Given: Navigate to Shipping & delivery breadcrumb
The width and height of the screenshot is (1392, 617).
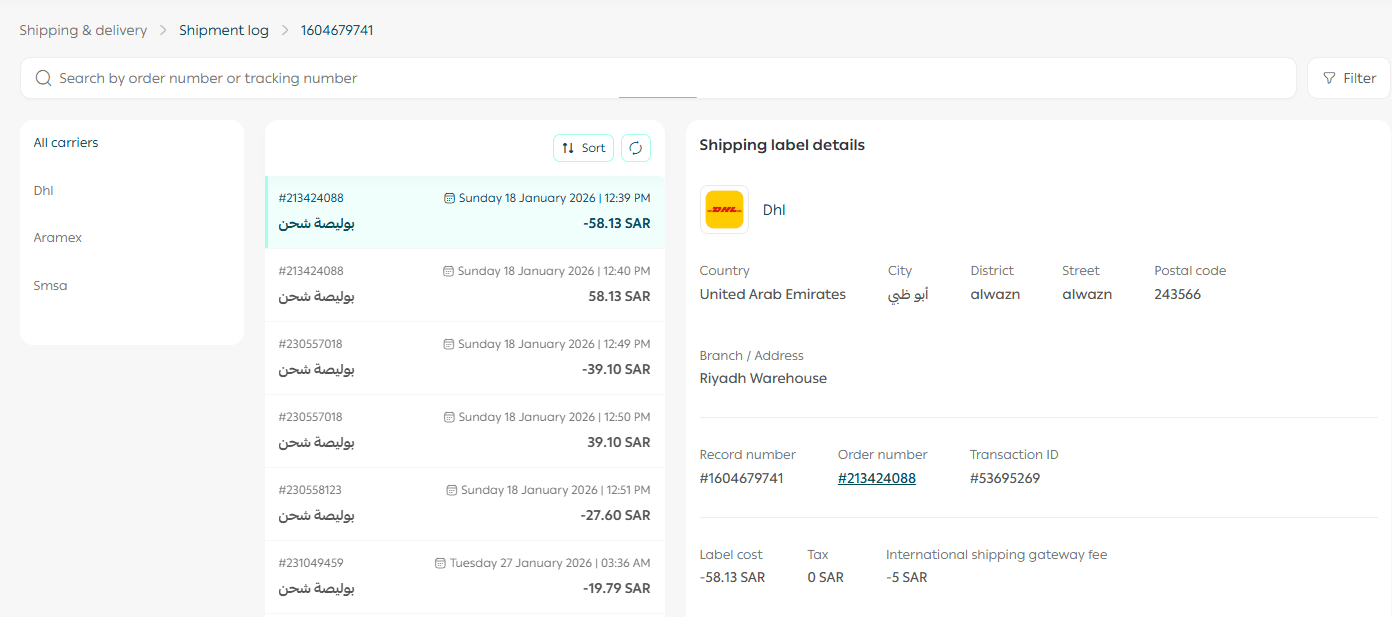Looking at the screenshot, I should pyautogui.click(x=83, y=30).
